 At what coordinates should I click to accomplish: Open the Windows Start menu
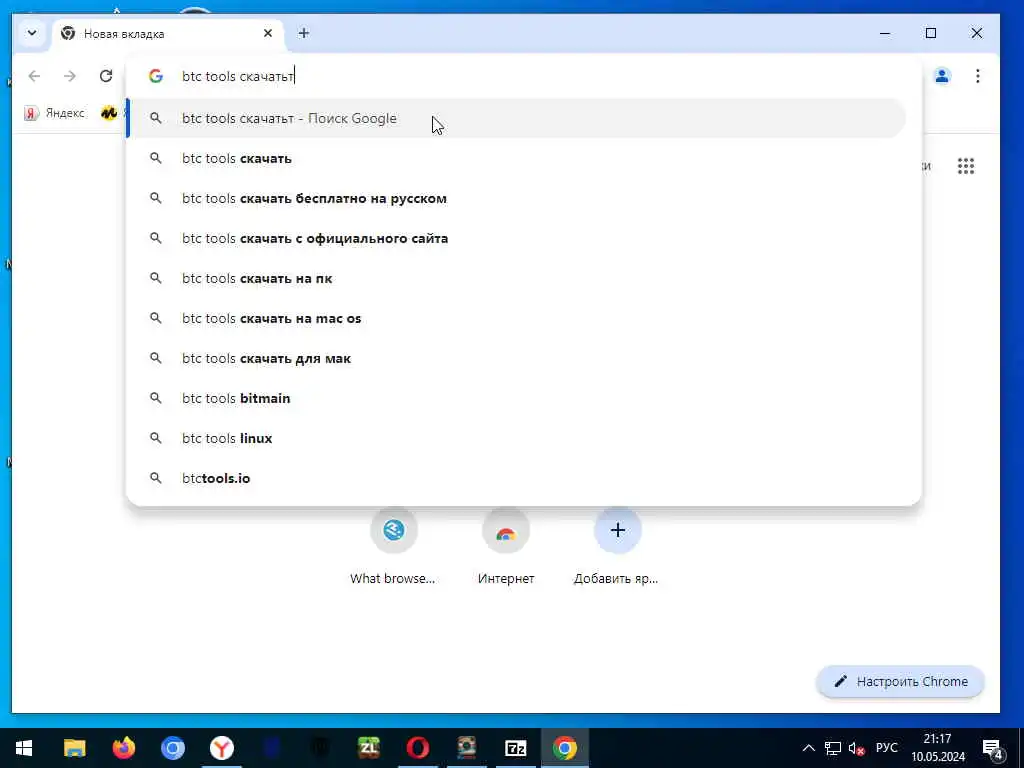[x=24, y=748]
